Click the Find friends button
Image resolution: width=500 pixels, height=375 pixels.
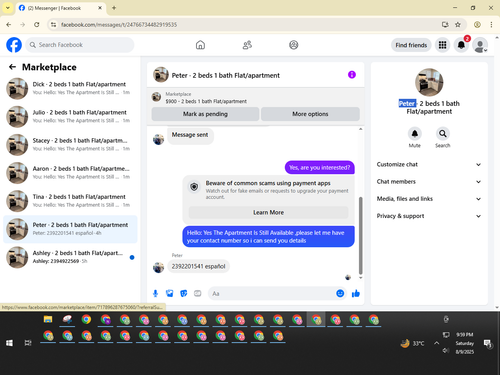[411, 45]
